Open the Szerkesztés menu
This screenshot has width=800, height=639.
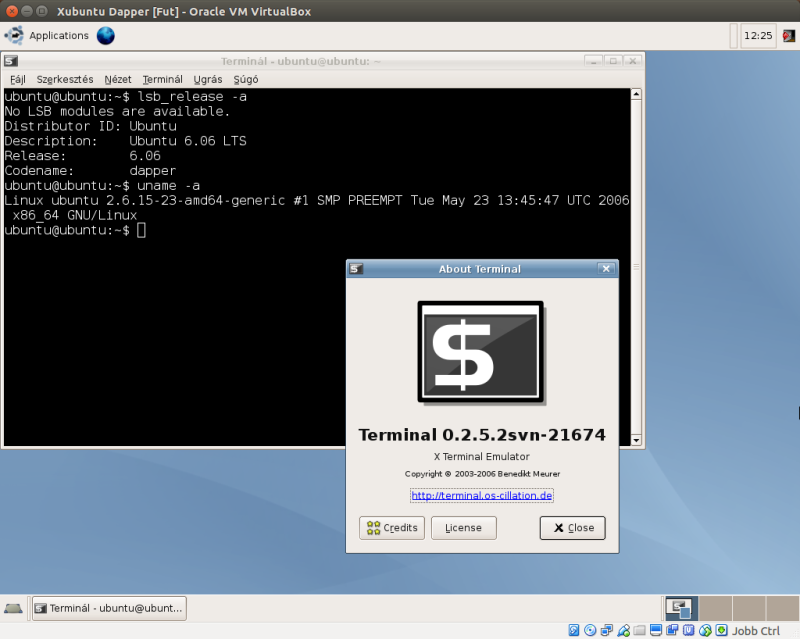(x=65, y=80)
